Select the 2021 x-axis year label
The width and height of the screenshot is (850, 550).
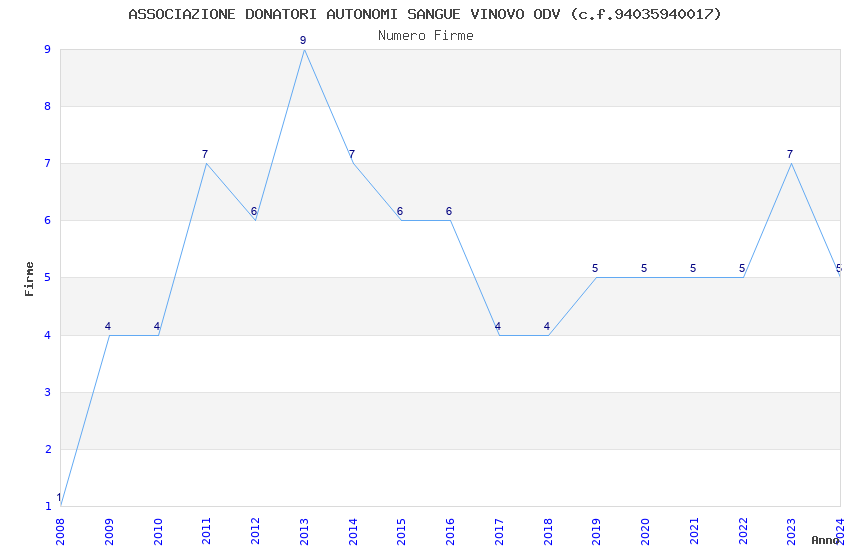tap(694, 531)
